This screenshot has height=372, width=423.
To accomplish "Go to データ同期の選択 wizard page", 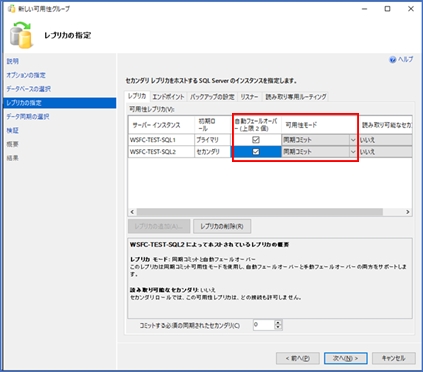I will [28, 117].
